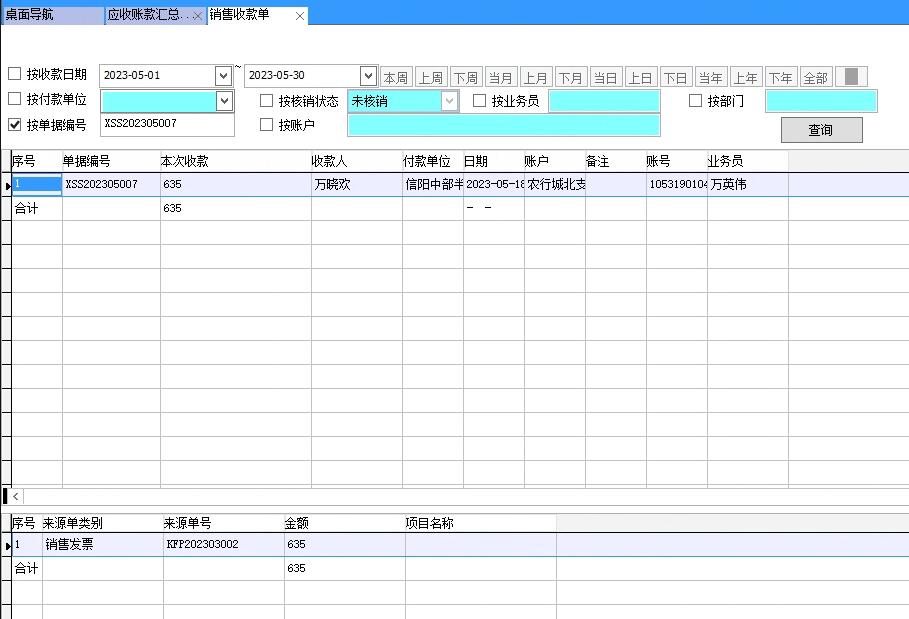Uncheck the 按单据编号 checkbox
This screenshot has height=619, width=909.
15,125
